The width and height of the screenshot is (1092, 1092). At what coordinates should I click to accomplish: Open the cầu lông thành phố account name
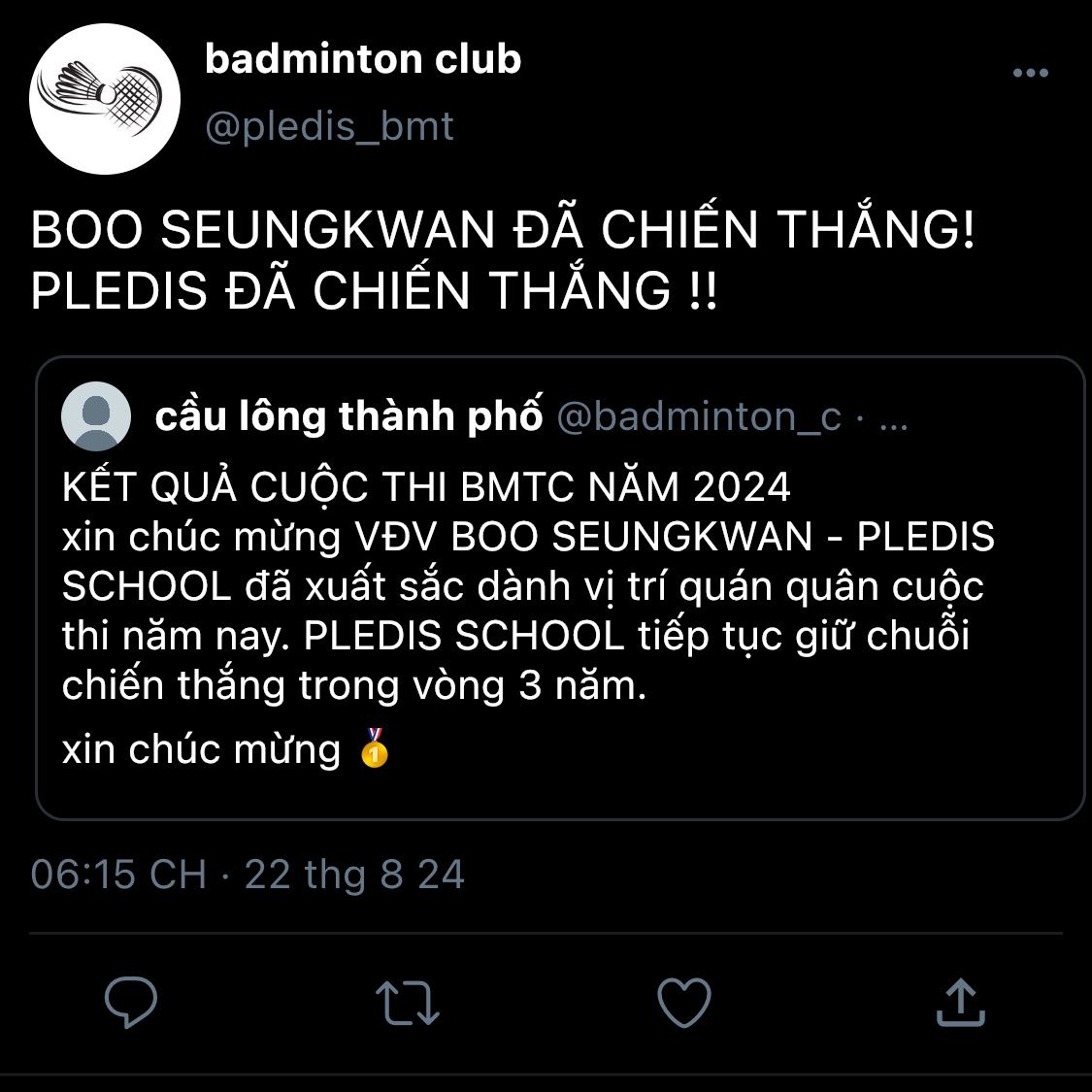click(x=348, y=415)
